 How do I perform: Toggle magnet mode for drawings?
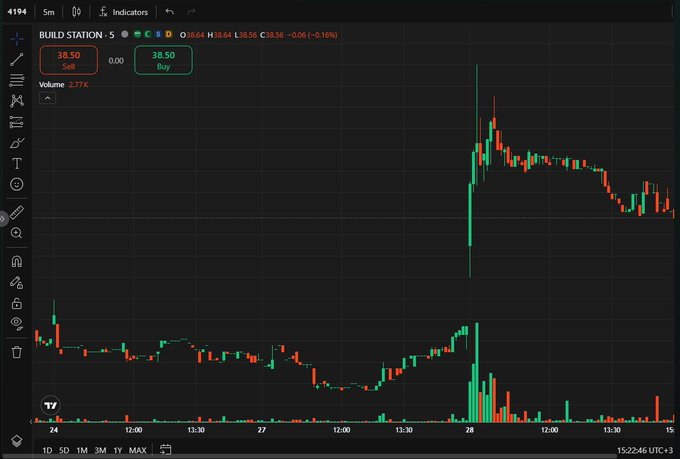[16, 261]
